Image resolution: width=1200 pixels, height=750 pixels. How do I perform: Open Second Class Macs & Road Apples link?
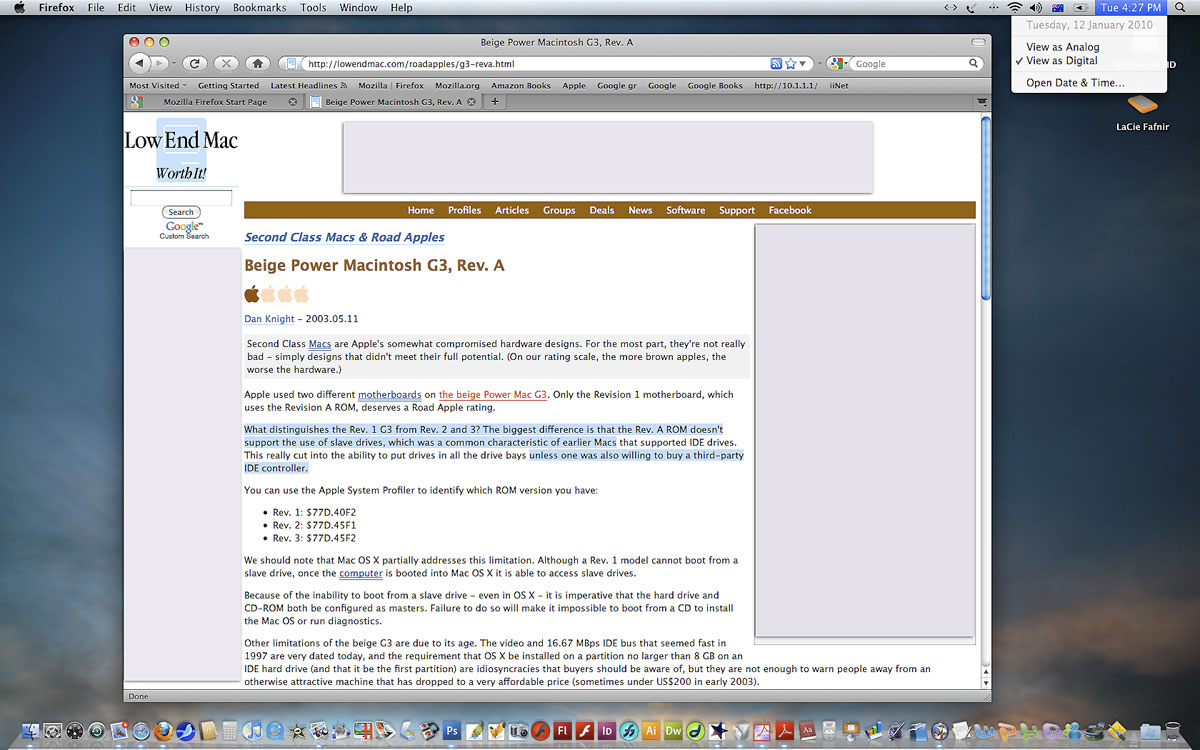(345, 237)
